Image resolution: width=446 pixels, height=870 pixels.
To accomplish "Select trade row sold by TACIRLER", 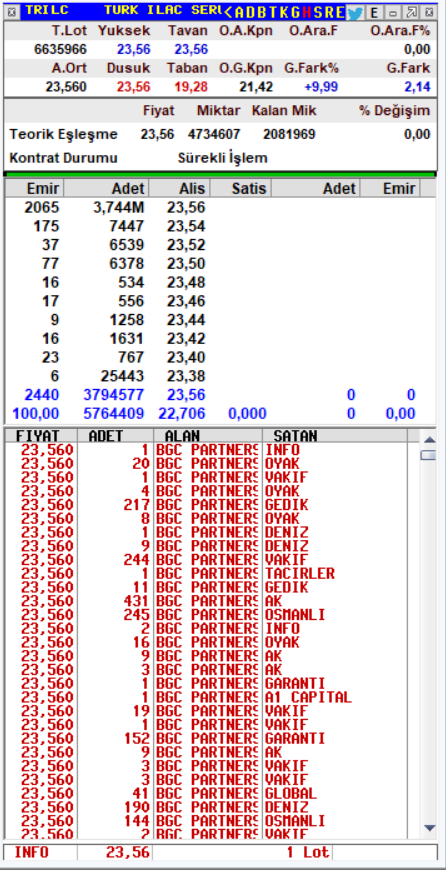I will (206, 574).
